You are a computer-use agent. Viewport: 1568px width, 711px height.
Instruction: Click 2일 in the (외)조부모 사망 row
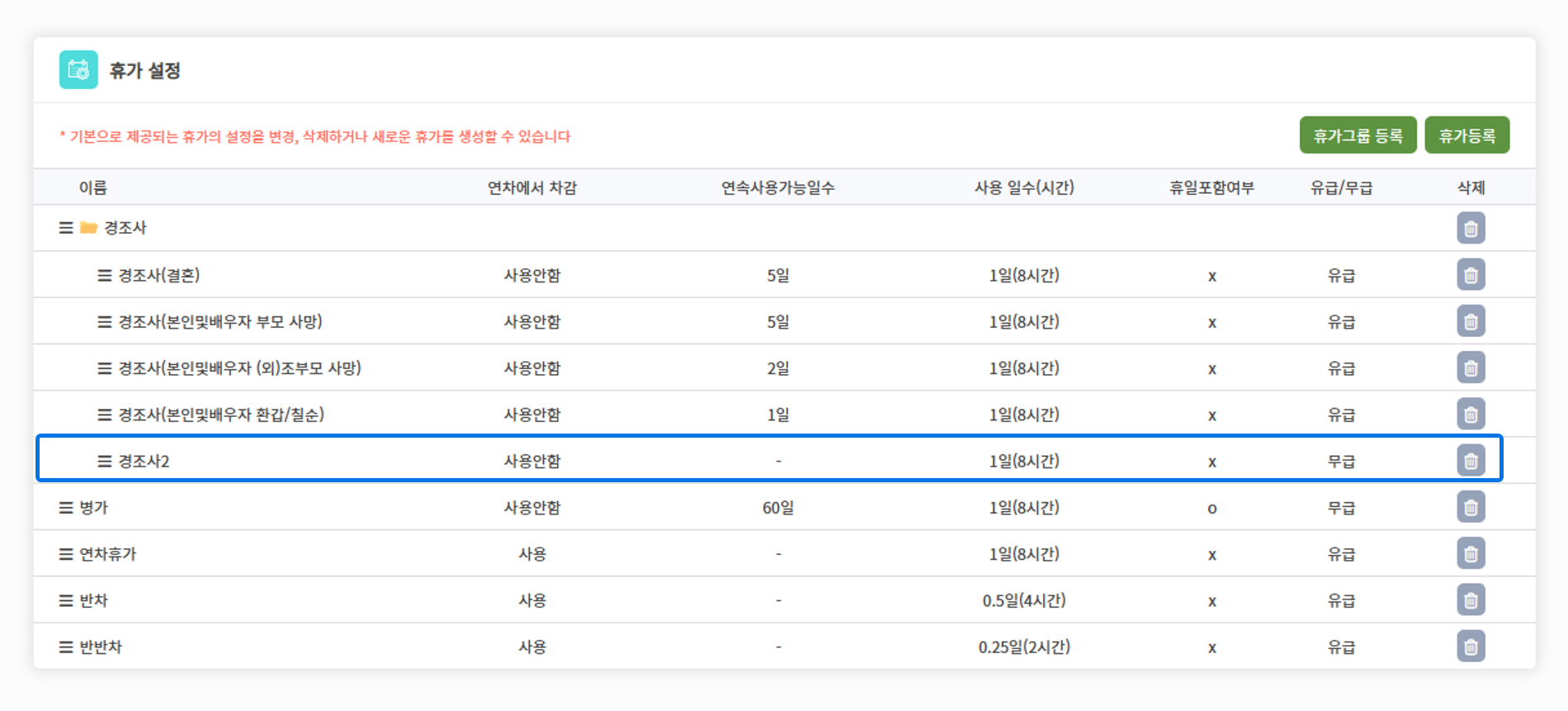[x=778, y=367]
